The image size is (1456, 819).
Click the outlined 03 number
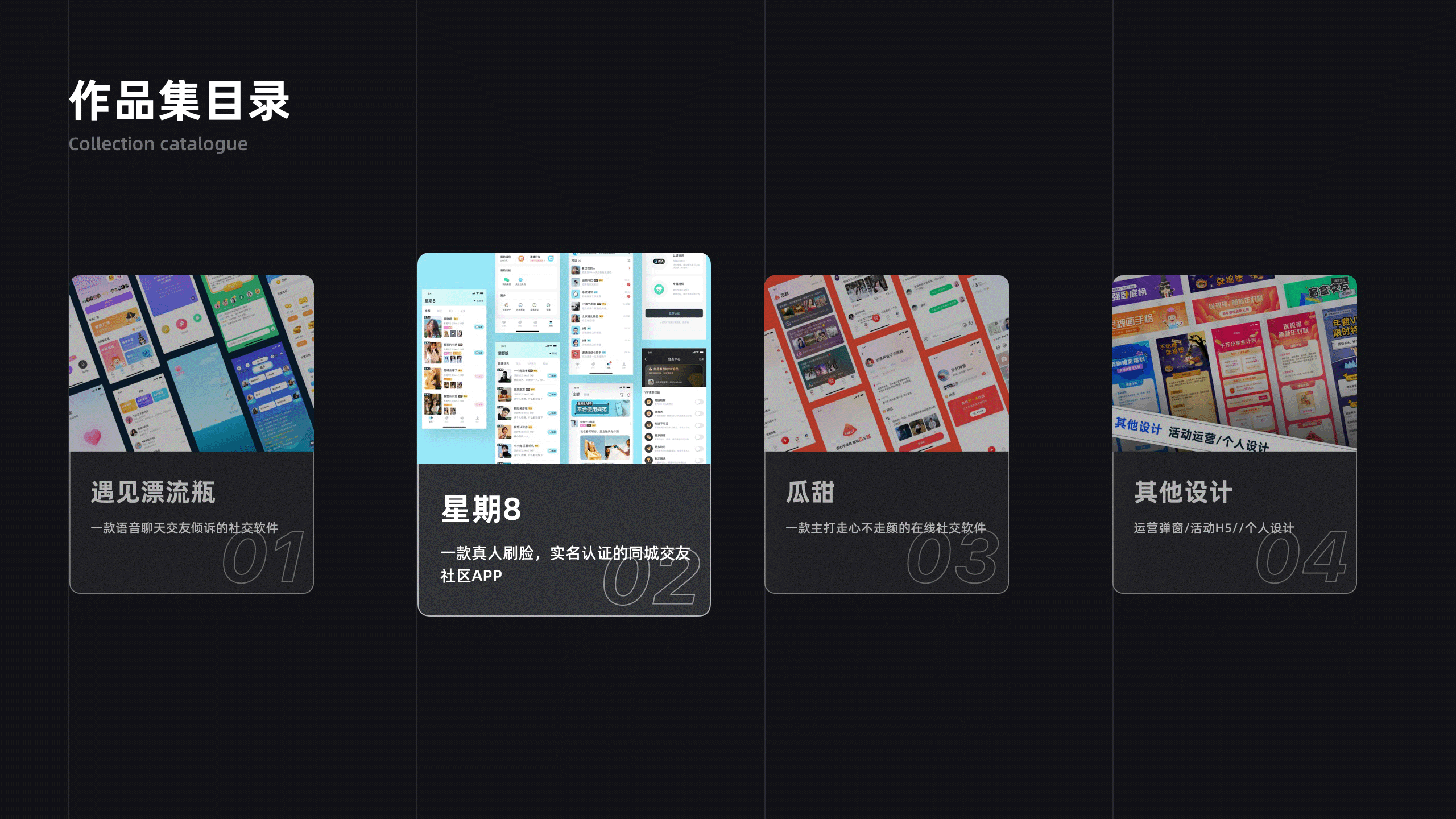[x=953, y=557]
